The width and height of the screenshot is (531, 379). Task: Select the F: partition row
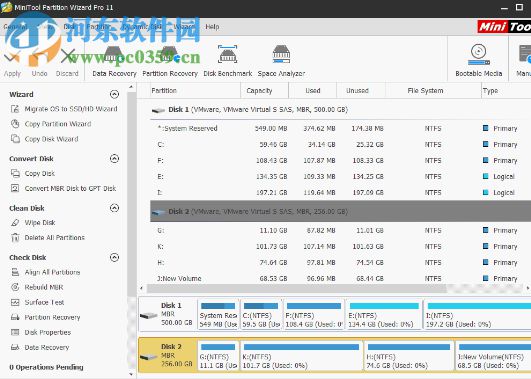click(x=340, y=161)
